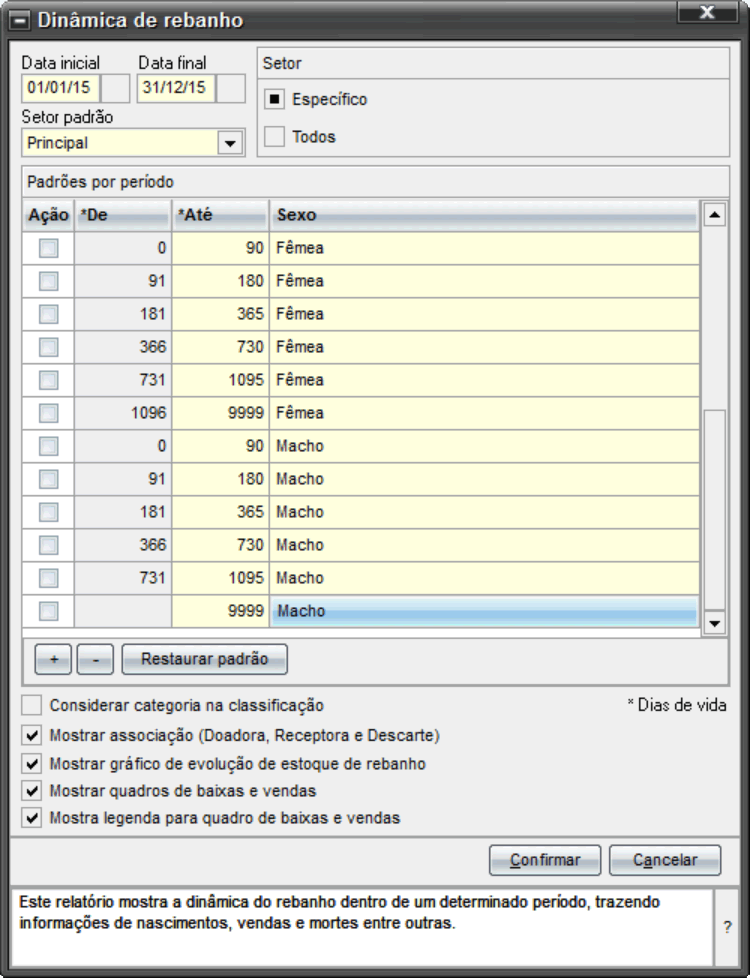750x978 pixels.
Task: Click the Ação column header
Action: 48,215
